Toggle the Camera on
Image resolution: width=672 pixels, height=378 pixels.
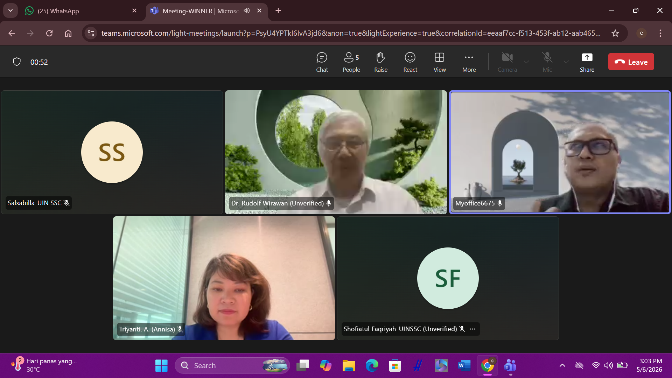point(507,62)
